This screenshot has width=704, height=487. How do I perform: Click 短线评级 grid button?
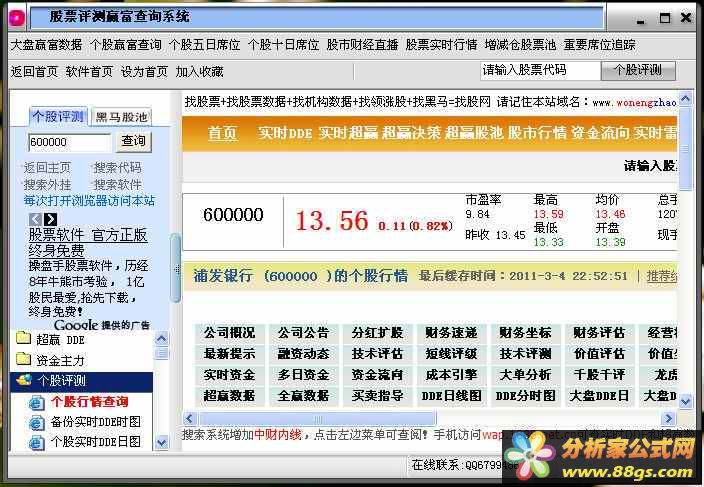coord(452,354)
